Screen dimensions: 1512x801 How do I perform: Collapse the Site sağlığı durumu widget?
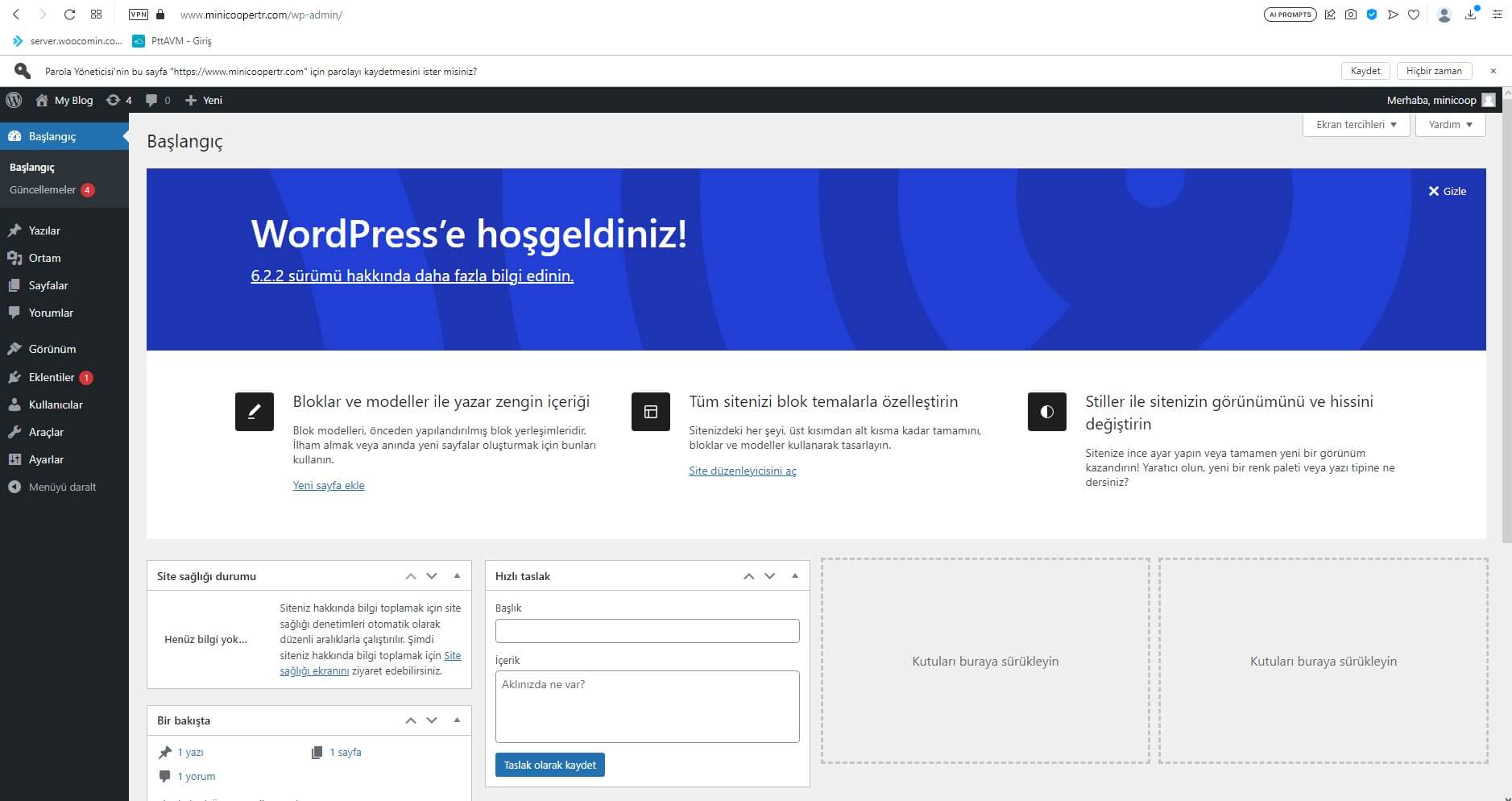click(x=458, y=575)
